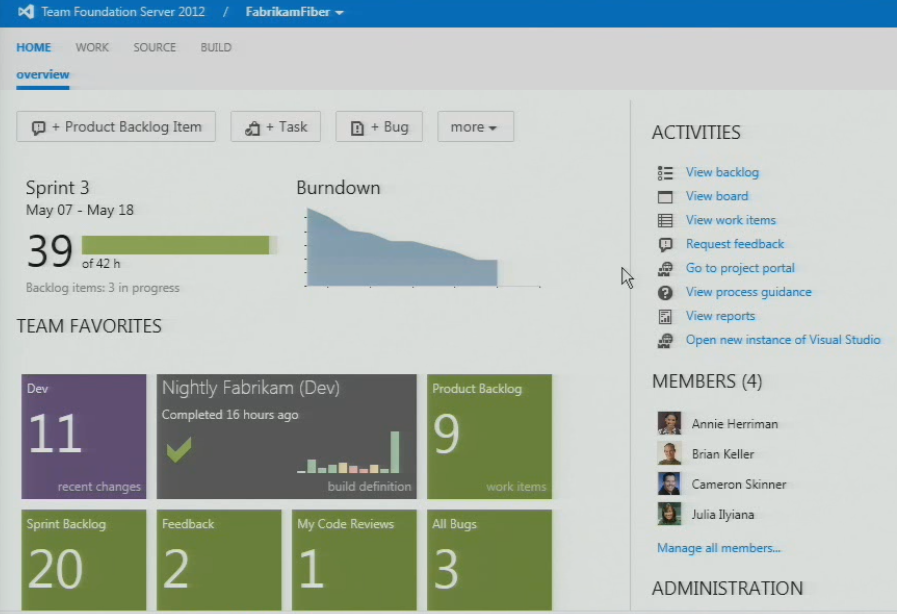
Task: Follow the Go to project portal link
Action: coord(740,268)
